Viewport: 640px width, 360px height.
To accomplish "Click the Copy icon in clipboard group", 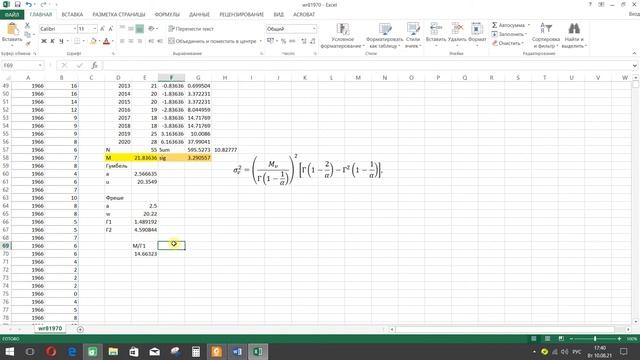I will (27, 35).
